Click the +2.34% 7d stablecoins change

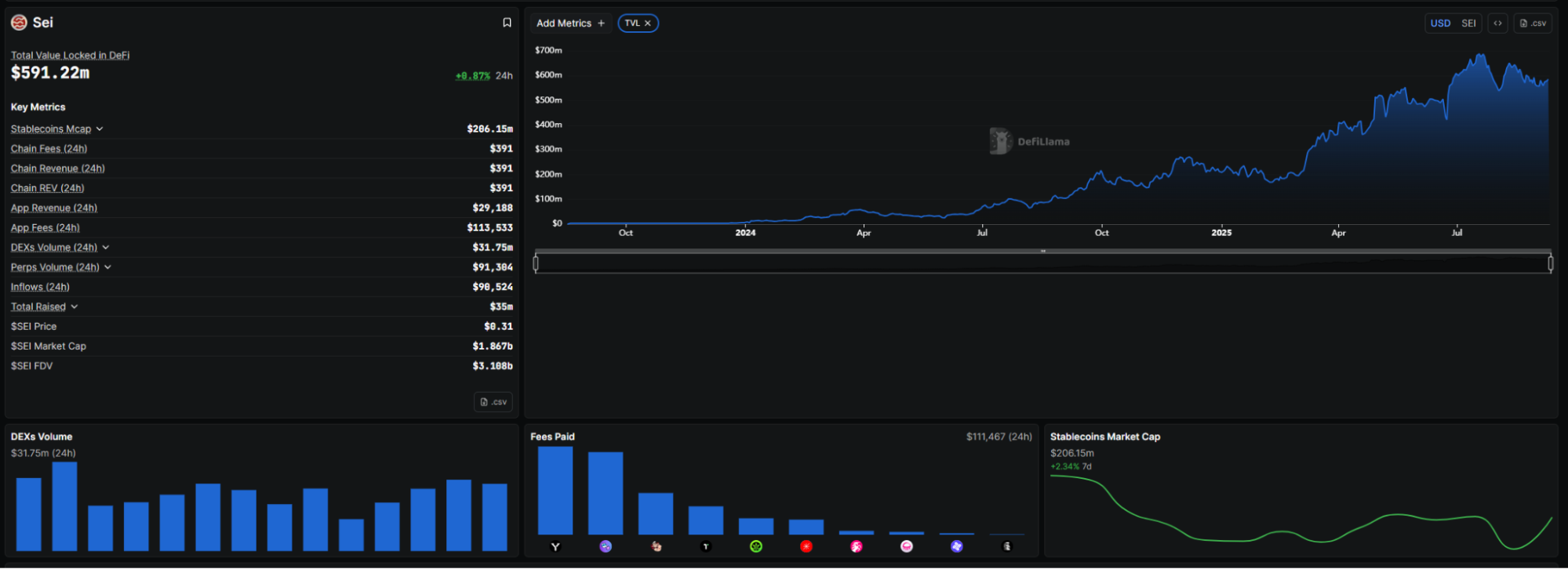pos(1071,466)
